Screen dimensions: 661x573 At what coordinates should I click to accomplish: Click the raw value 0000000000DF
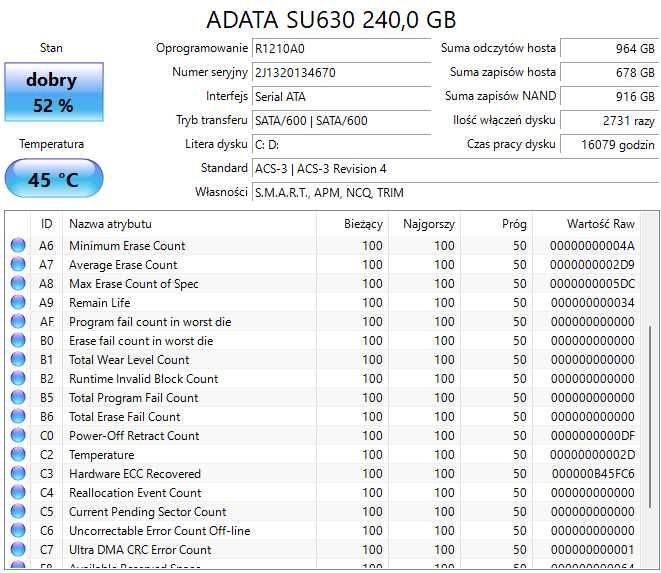592,436
